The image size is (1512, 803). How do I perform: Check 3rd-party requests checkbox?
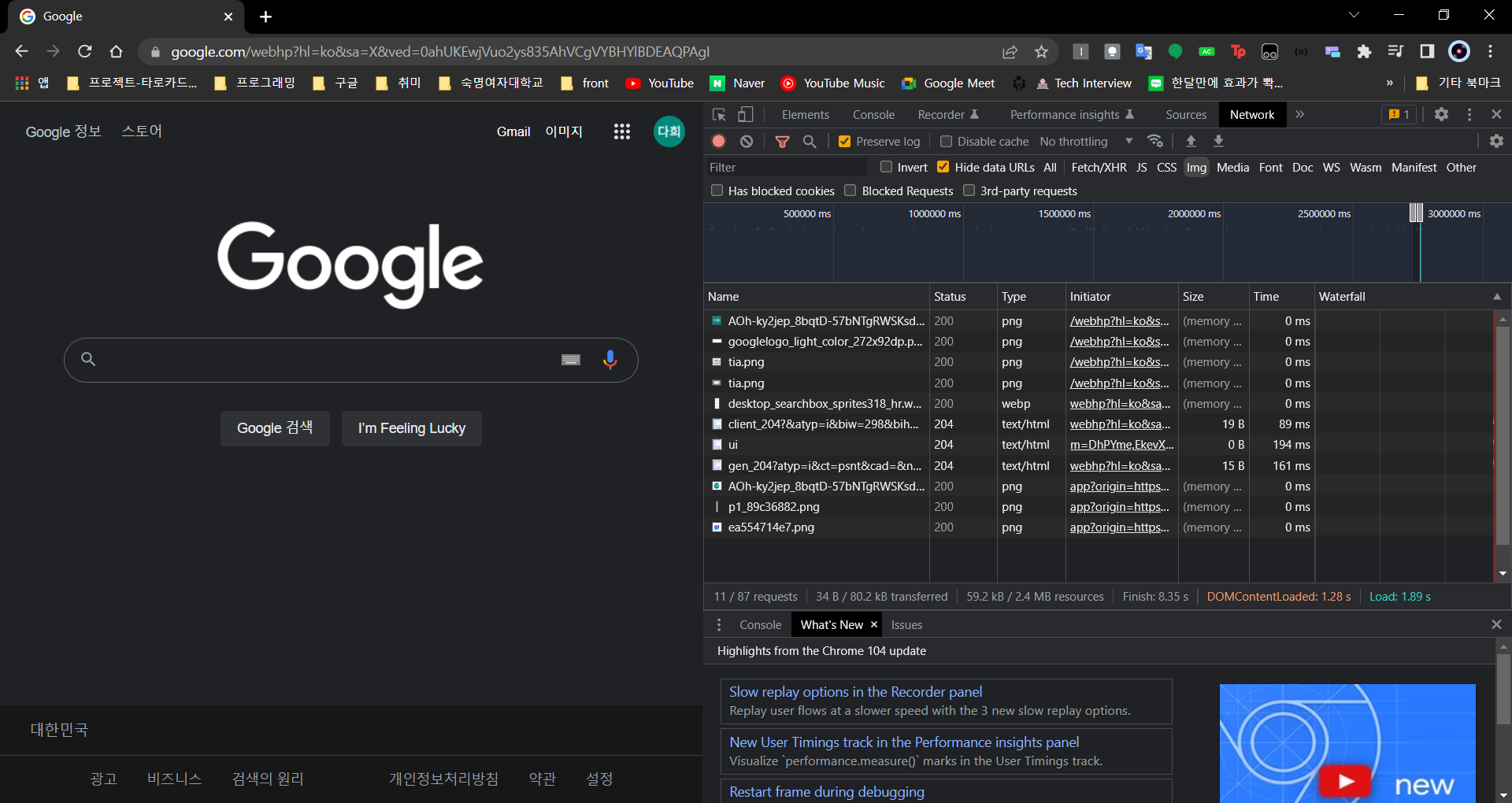(969, 191)
